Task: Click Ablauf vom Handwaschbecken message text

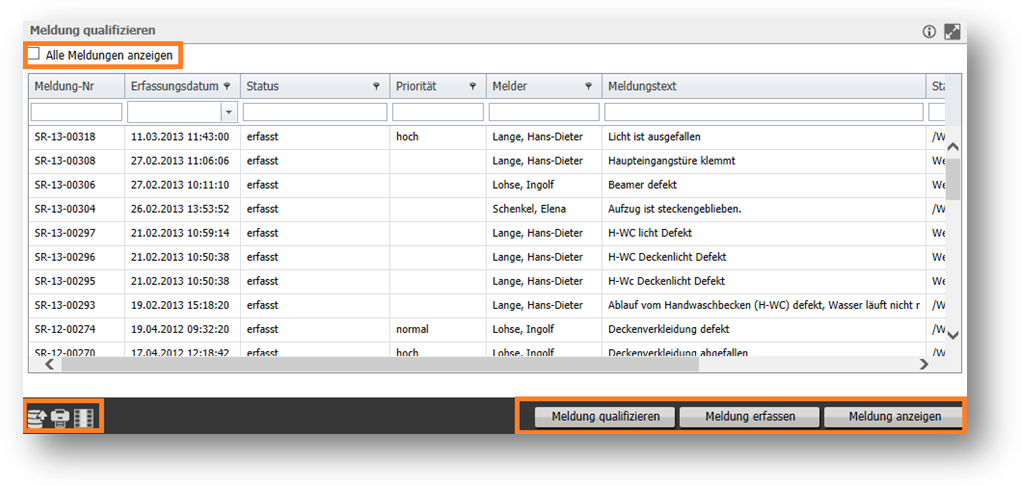Action: click(764, 306)
